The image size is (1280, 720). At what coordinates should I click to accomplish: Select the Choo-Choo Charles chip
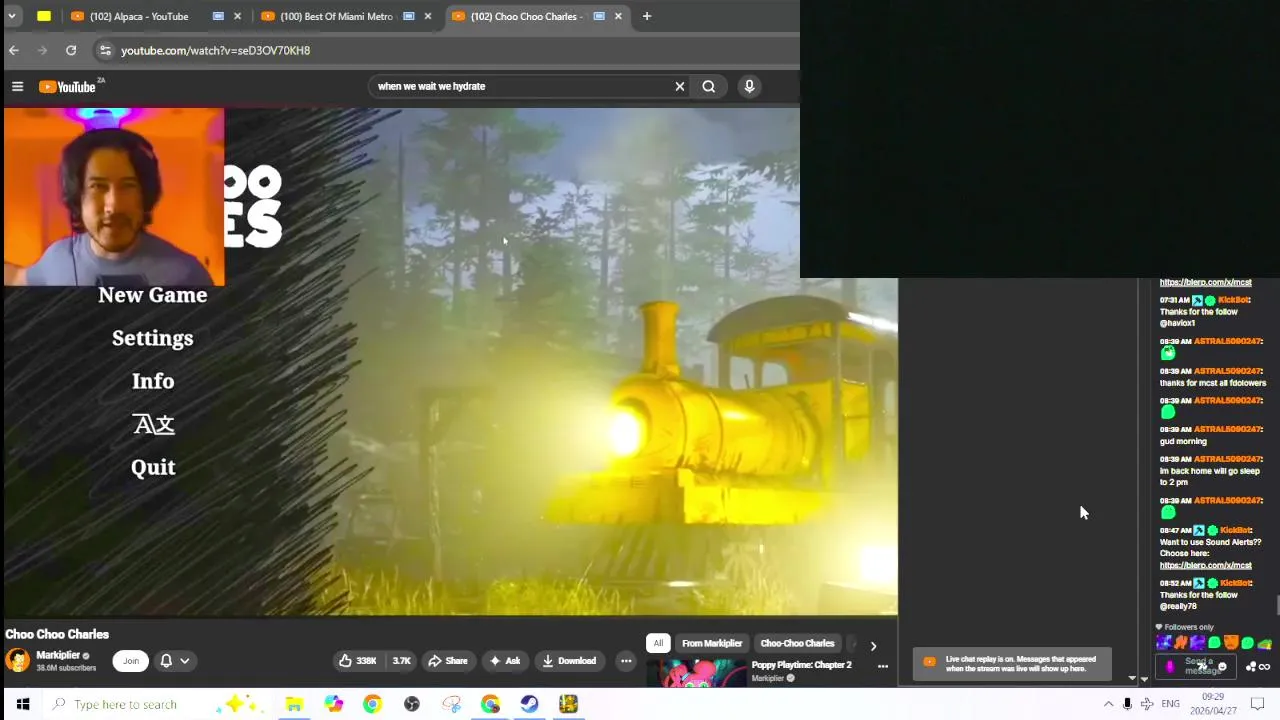click(797, 643)
